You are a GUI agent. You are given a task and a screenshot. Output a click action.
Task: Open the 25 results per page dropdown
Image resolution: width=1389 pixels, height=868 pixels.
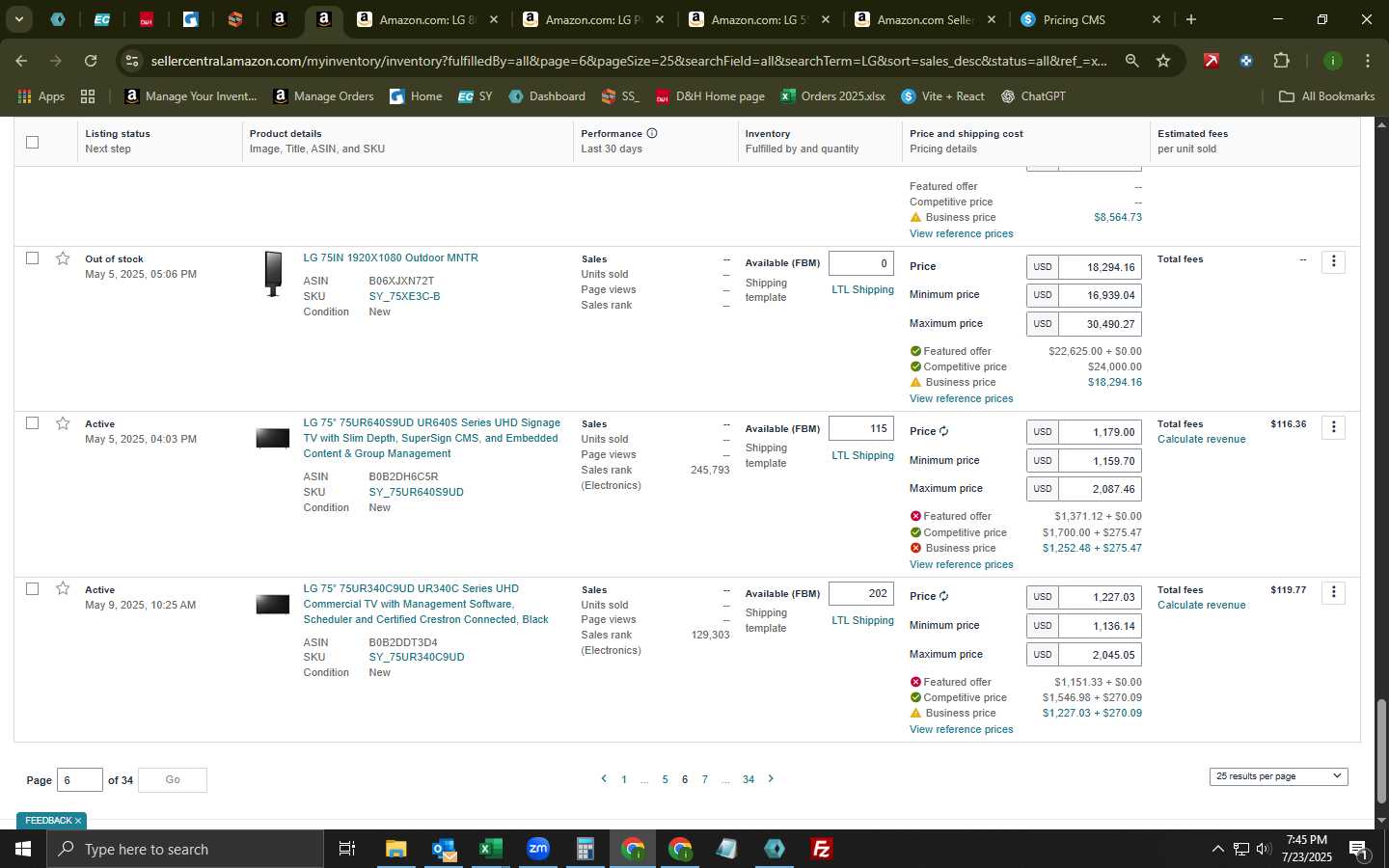(x=1278, y=776)
